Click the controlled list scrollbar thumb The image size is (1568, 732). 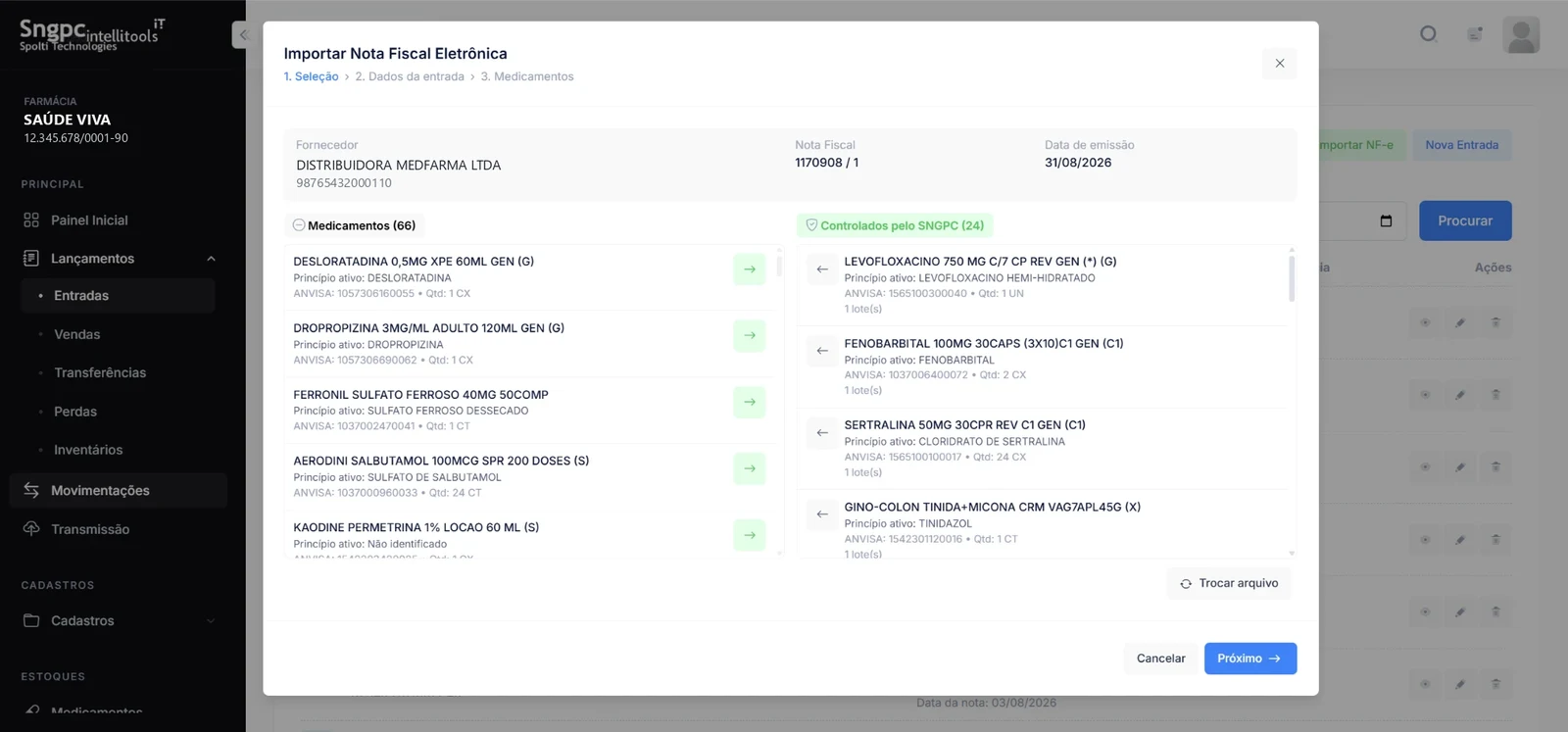[1292, 278]
